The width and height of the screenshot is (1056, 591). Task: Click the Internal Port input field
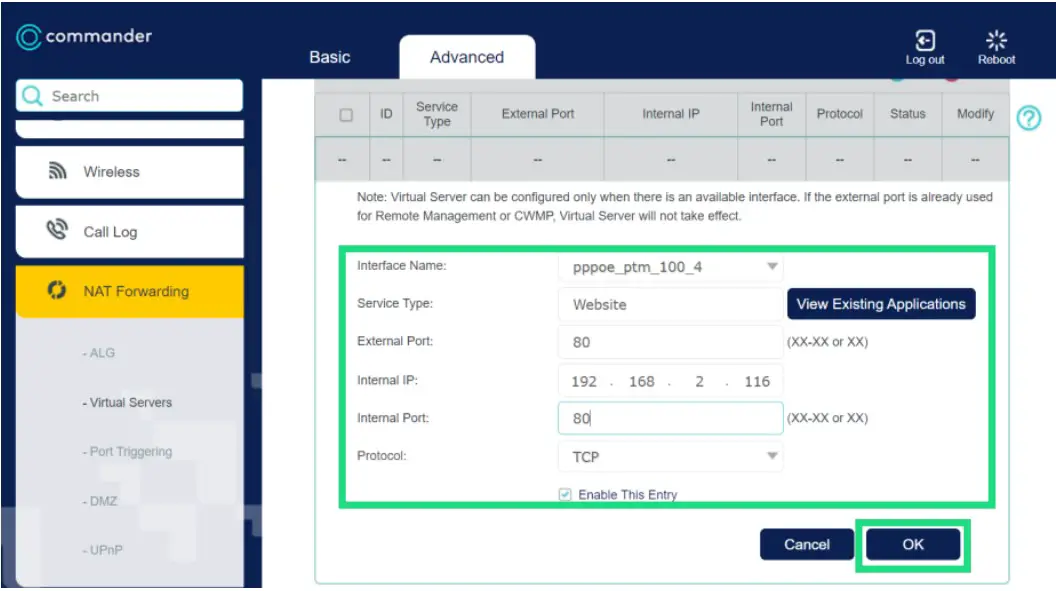coord(670,418)
